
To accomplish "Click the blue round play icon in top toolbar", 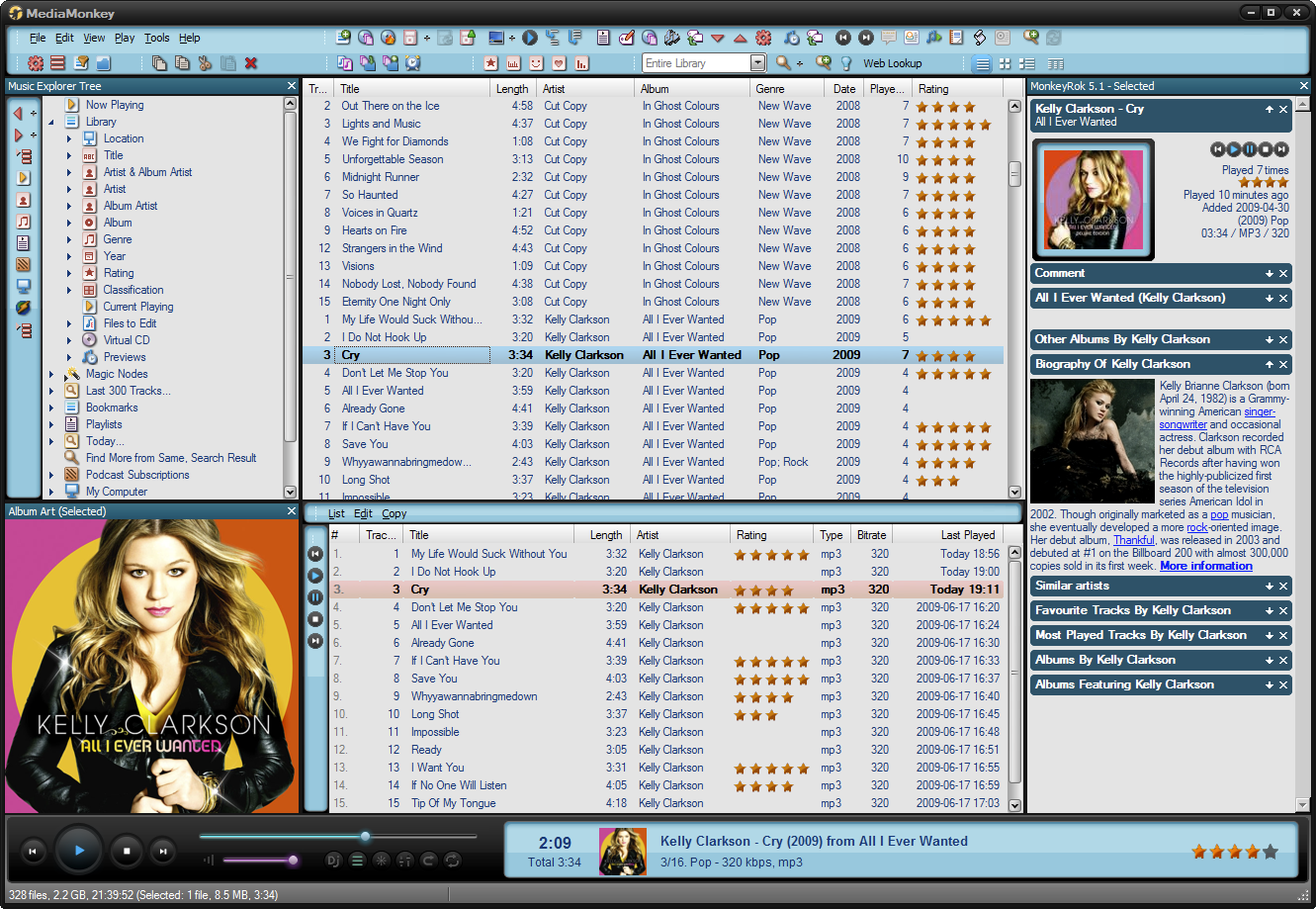I will [530, 38].
